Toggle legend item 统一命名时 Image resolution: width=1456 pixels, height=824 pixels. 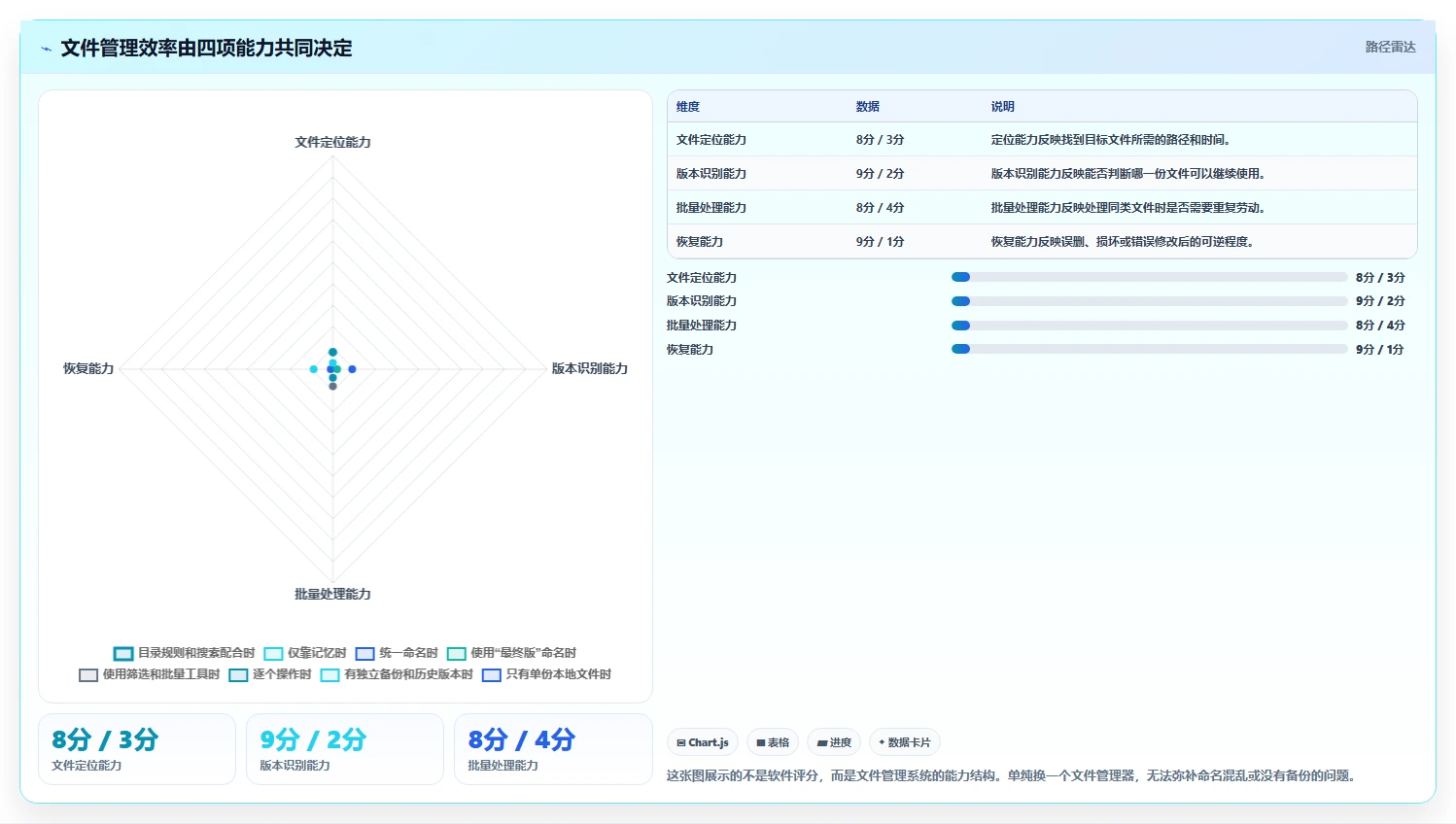tap(397, 653)
